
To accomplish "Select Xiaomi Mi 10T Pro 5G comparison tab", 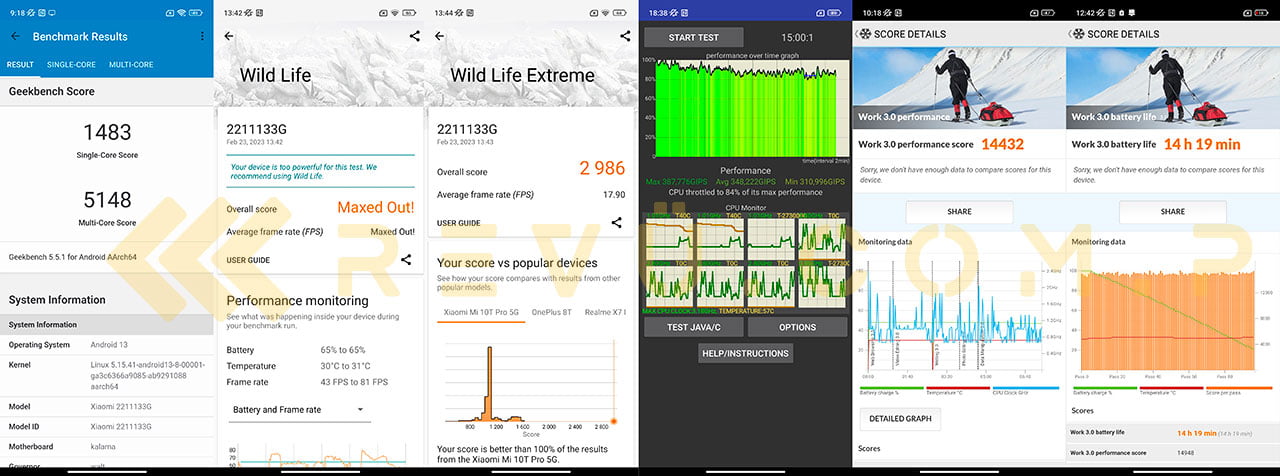I will [482, 312].
